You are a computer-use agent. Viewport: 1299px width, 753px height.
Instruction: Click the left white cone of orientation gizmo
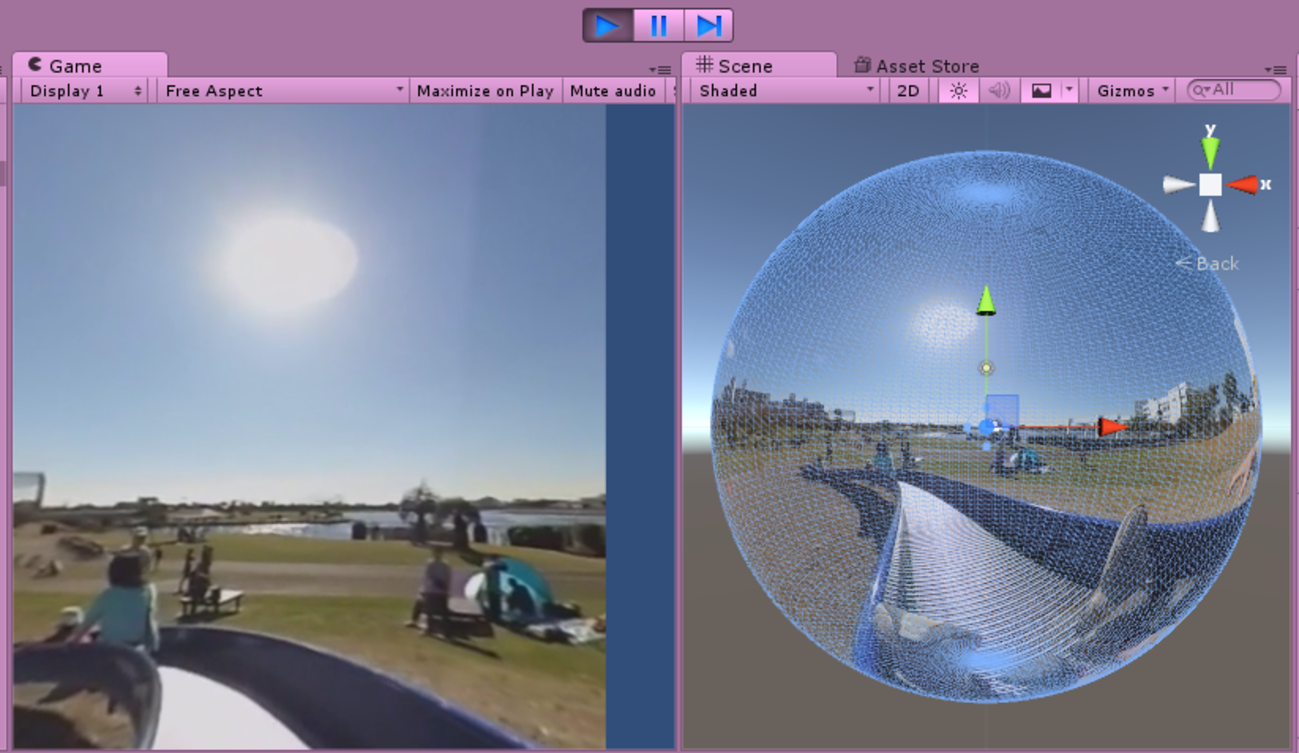(1179, 185)
